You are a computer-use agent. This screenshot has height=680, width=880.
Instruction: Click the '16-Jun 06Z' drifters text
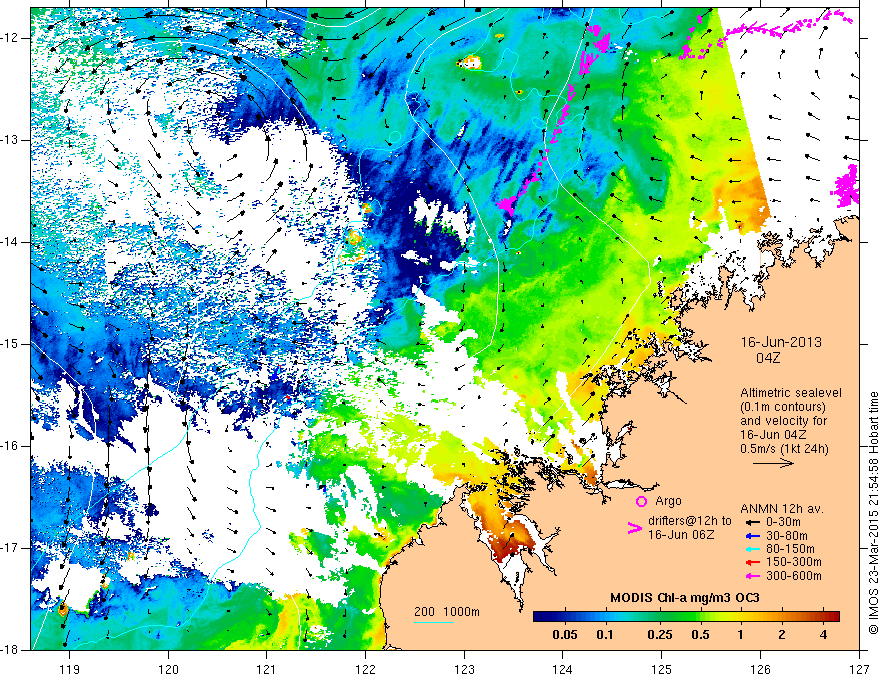coord(681,535)
